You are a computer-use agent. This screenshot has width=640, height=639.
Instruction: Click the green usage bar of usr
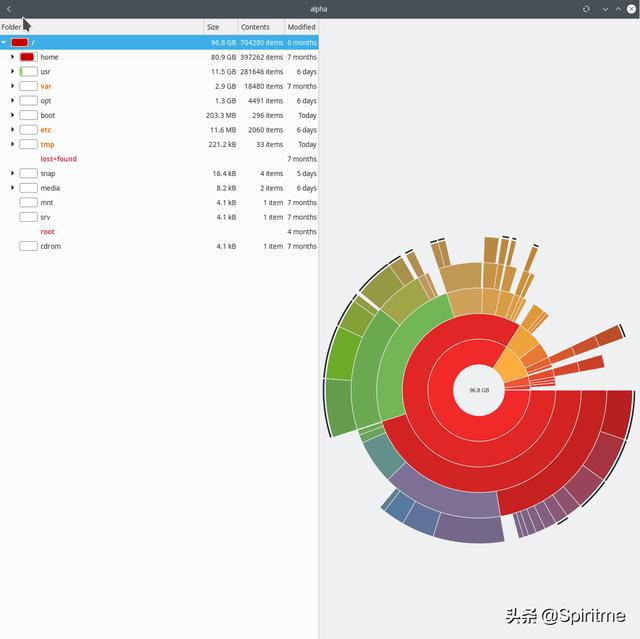[x=28, y=71]
